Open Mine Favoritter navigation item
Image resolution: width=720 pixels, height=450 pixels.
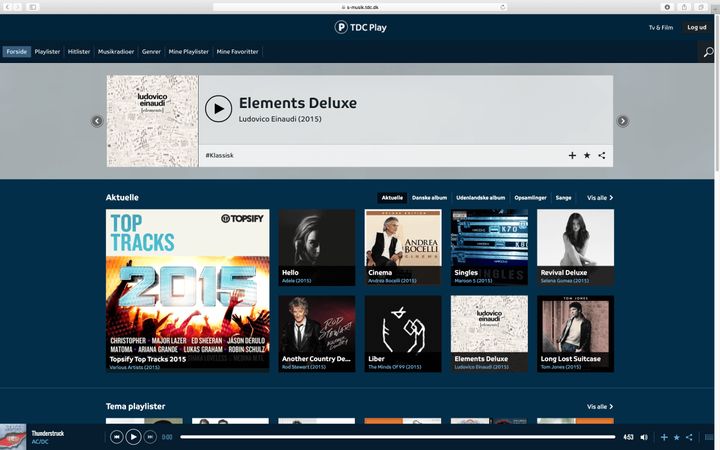[237, 52]
